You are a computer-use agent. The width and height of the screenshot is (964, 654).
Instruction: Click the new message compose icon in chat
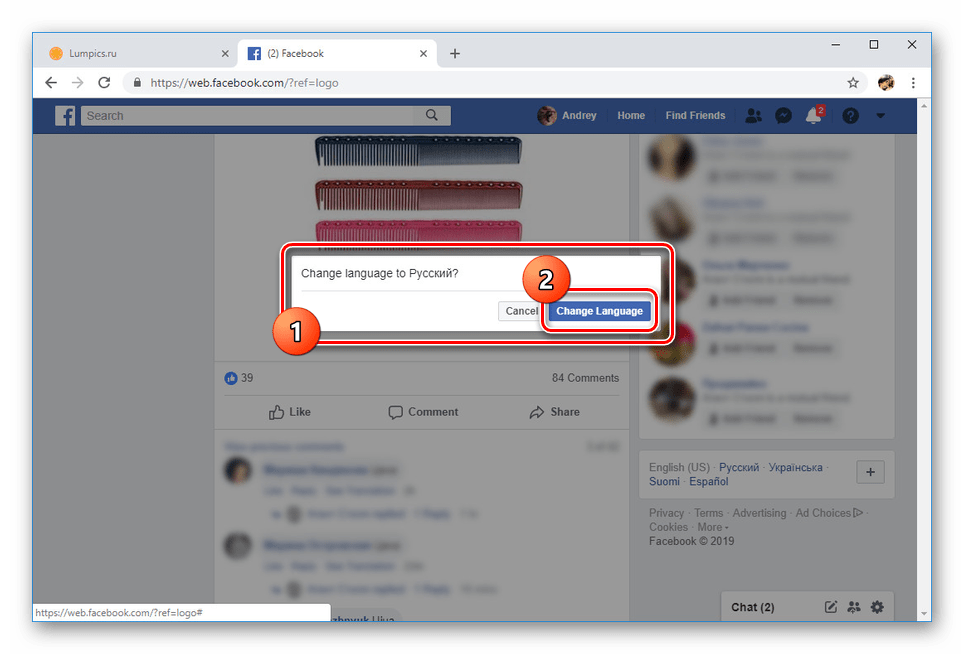[x=831, y=607]
